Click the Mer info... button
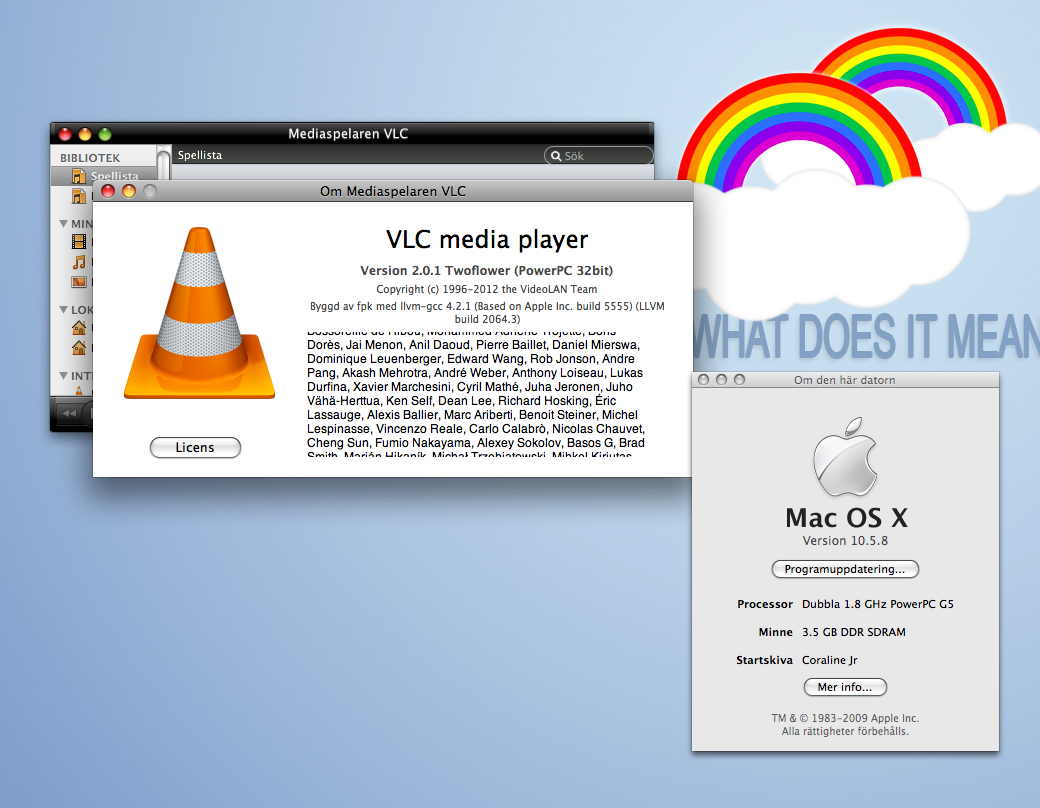 845,687
